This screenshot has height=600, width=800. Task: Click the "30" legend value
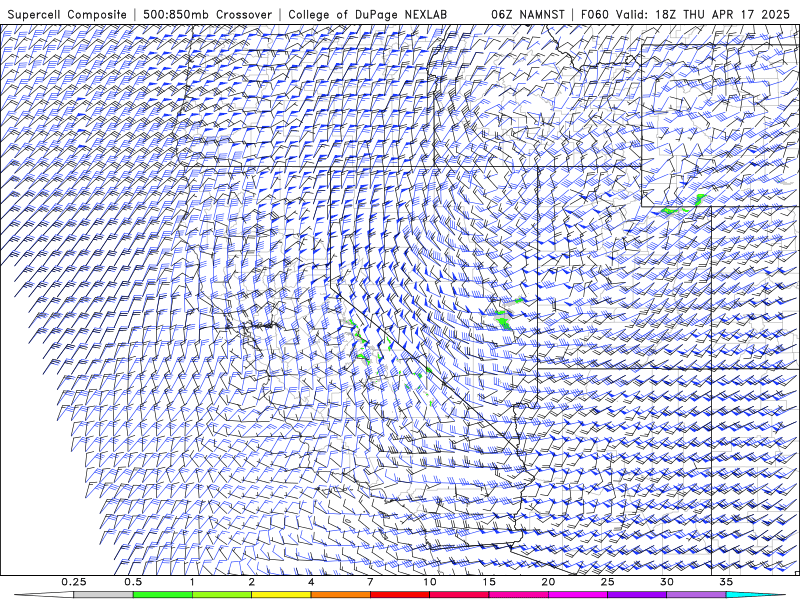click(x=666, y=582)
